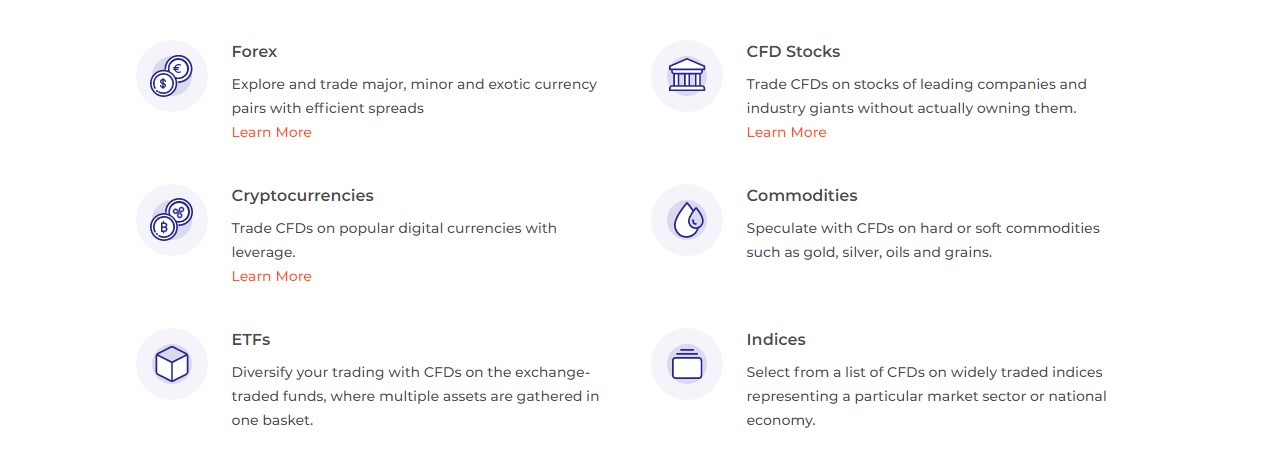The image size is (1270, 475).
Task: Click the Cryptocurrencies bitcoin coins icon
Action: 171,220
